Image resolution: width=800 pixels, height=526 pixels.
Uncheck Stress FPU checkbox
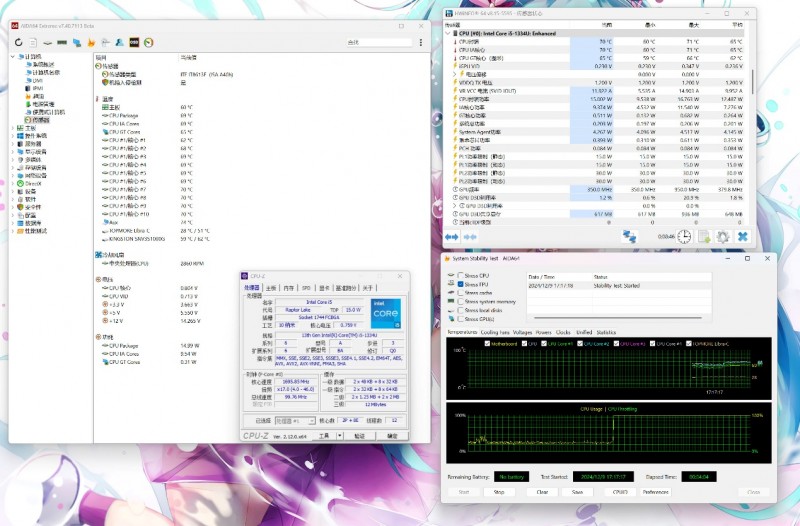coord(461,284)
